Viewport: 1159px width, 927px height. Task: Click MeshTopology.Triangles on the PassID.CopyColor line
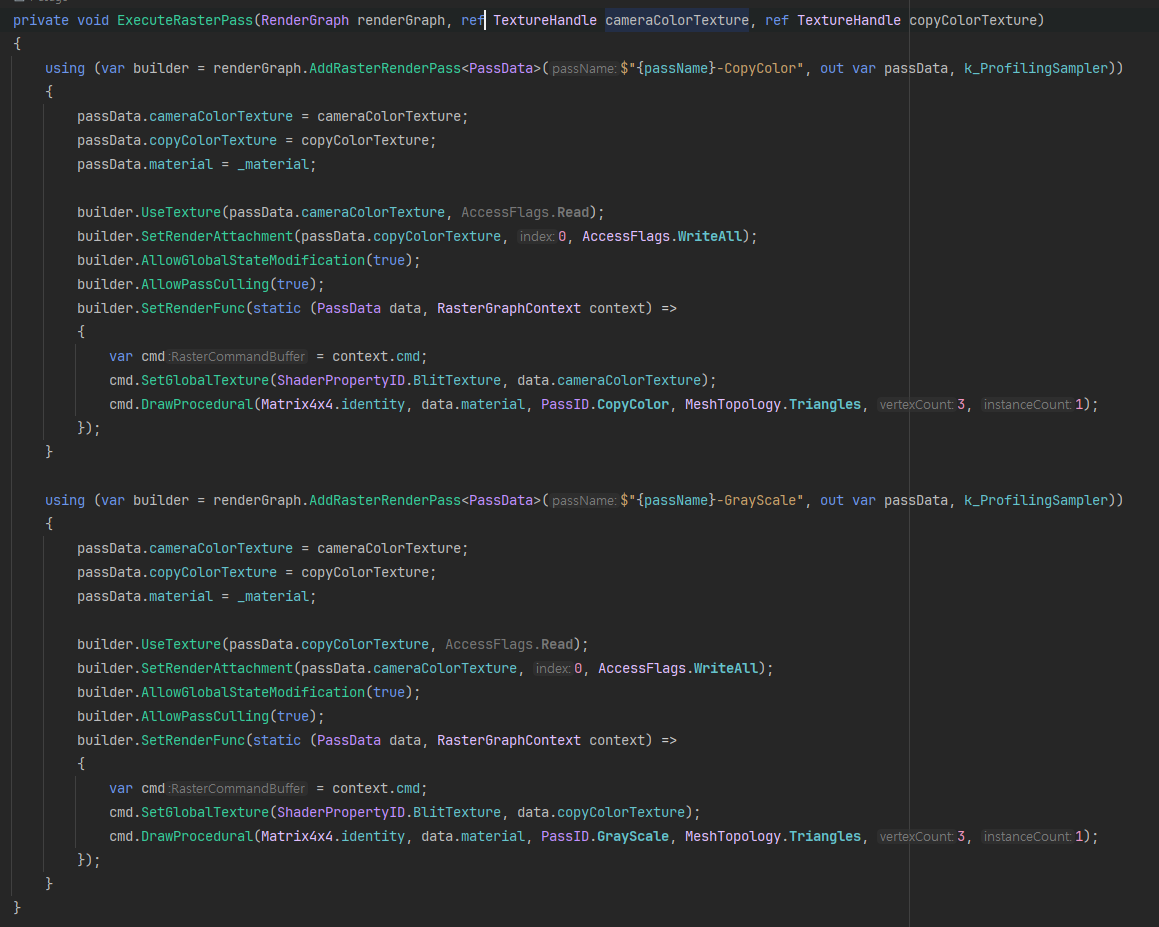click(773, 404)
